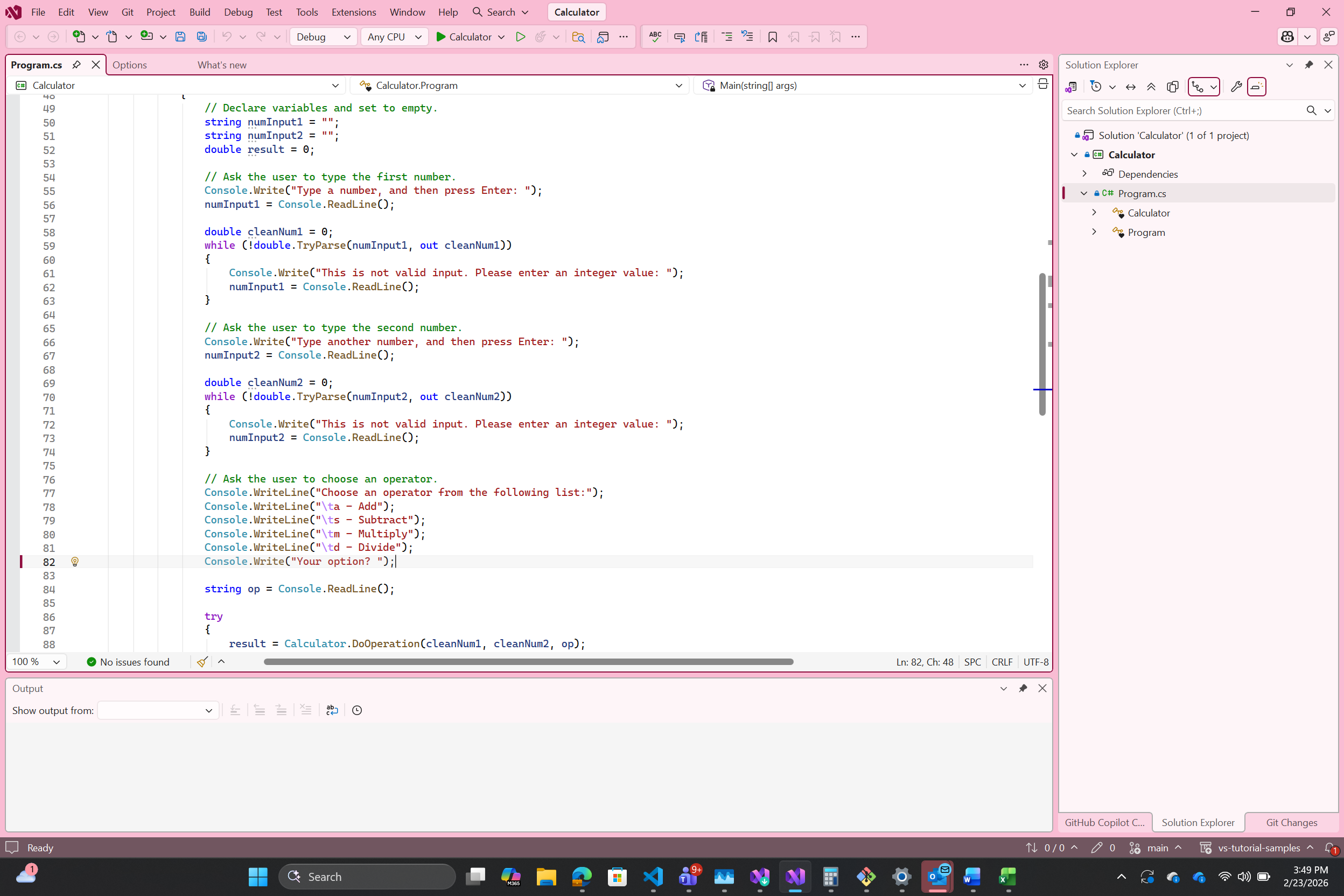Collapse the Calculator project node
Image resolution: width=1344 pixels, height=896 pixels.
click(1074, 155)
